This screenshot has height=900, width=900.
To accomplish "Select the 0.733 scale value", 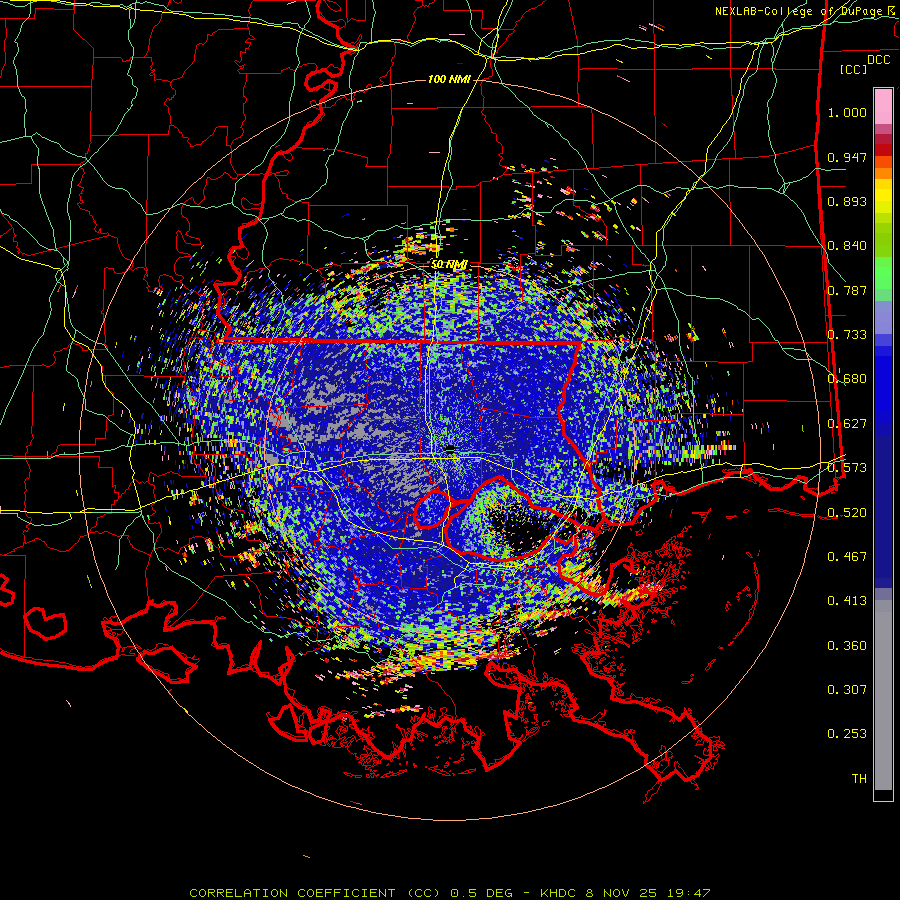I will tap(847, 335).
